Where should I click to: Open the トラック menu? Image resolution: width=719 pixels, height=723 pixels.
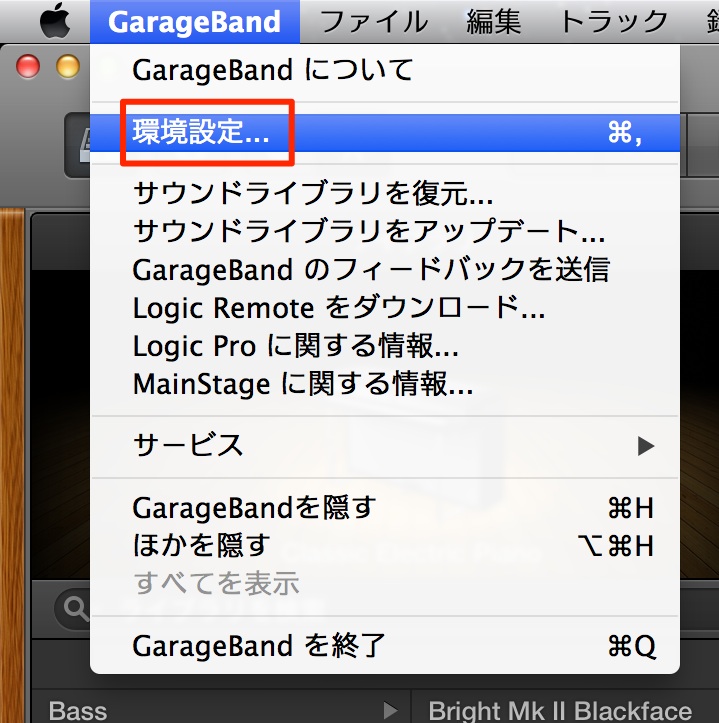pos(614,22)
